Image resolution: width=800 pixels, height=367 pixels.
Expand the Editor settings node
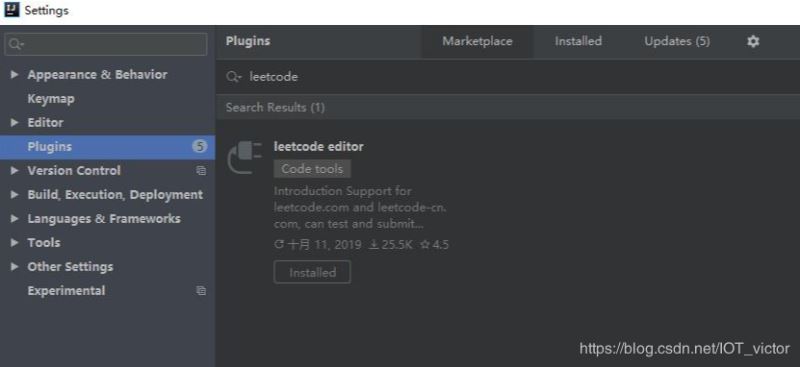(14, 123)
